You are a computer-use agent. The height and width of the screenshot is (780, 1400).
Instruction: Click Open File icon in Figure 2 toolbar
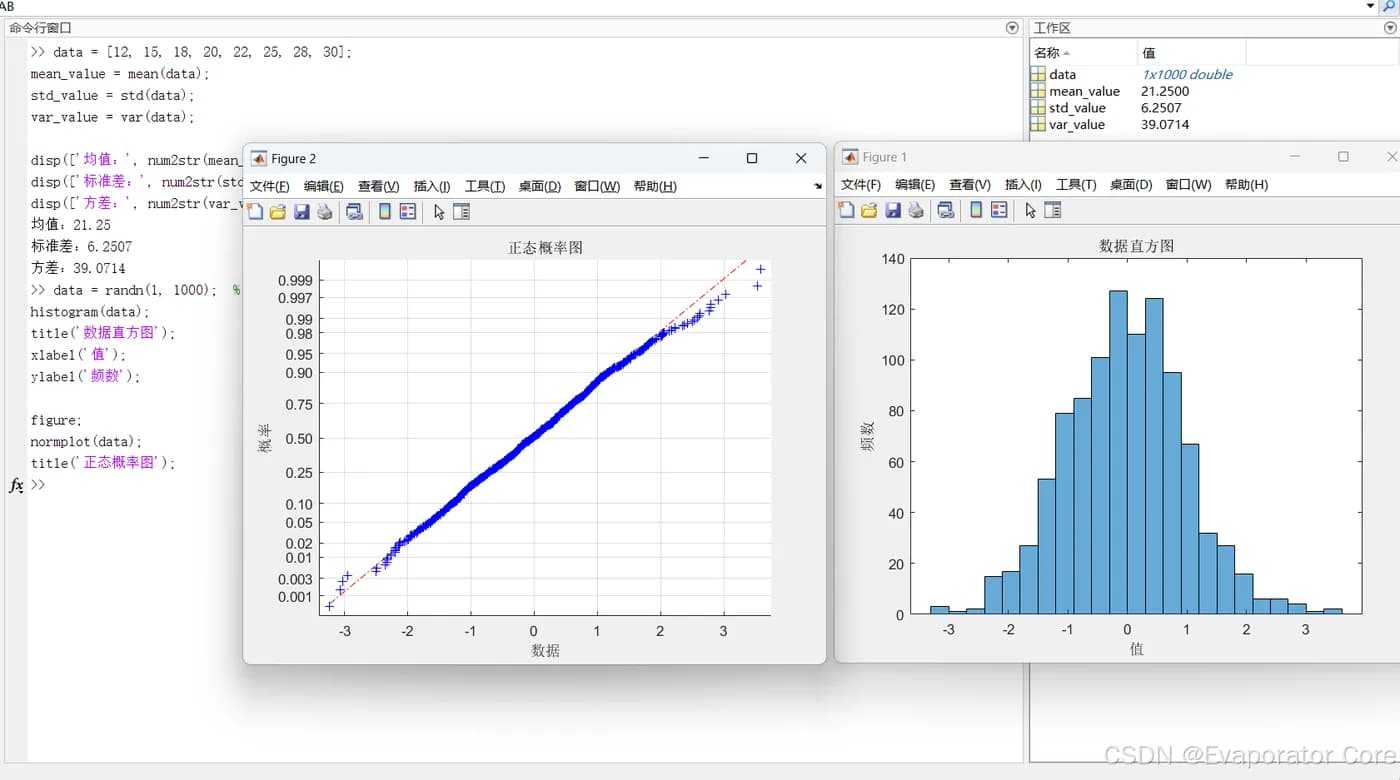pyautogui.click(x=278, y=211)
